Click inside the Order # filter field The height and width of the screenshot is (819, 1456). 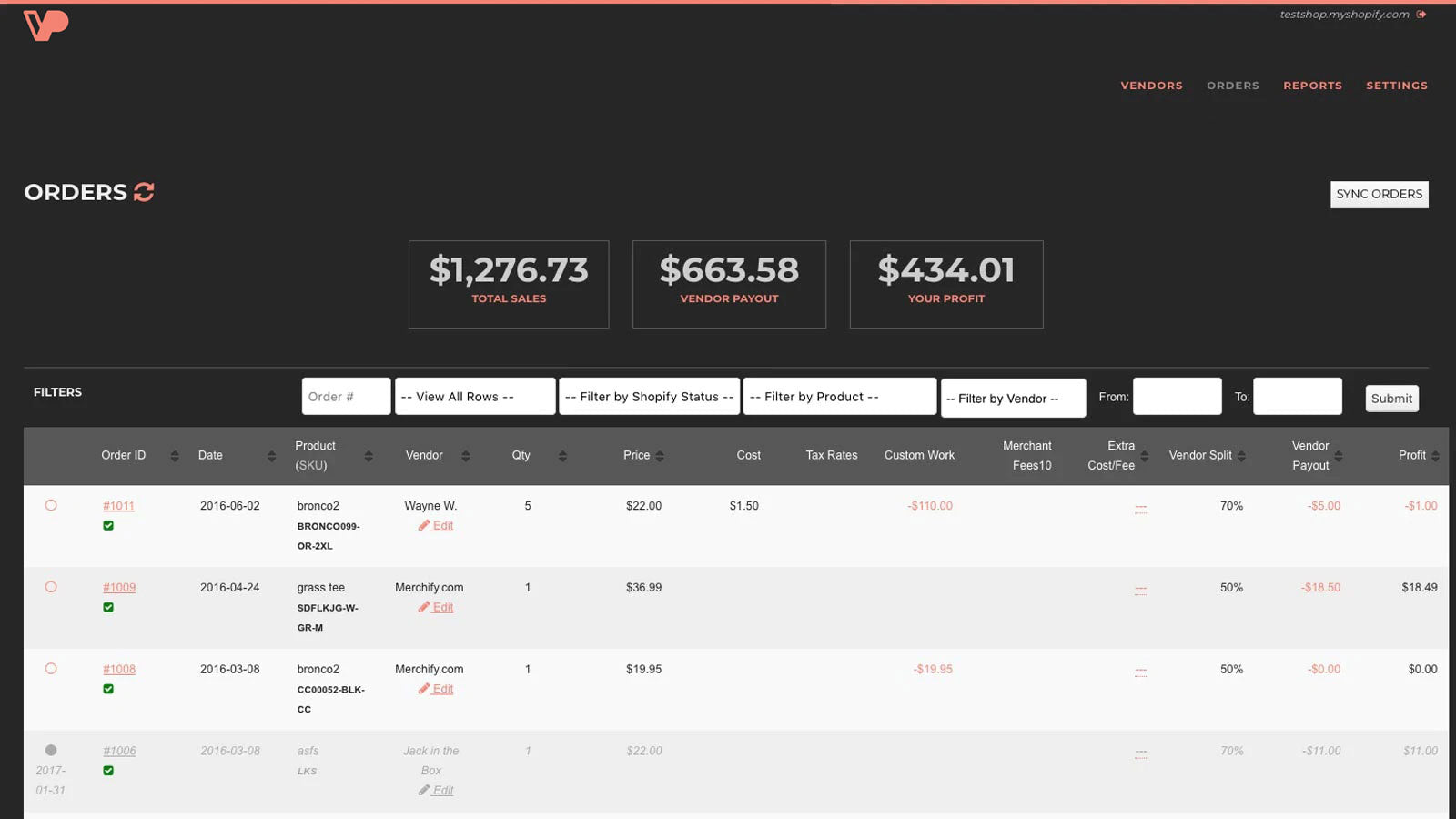point(346,396)
